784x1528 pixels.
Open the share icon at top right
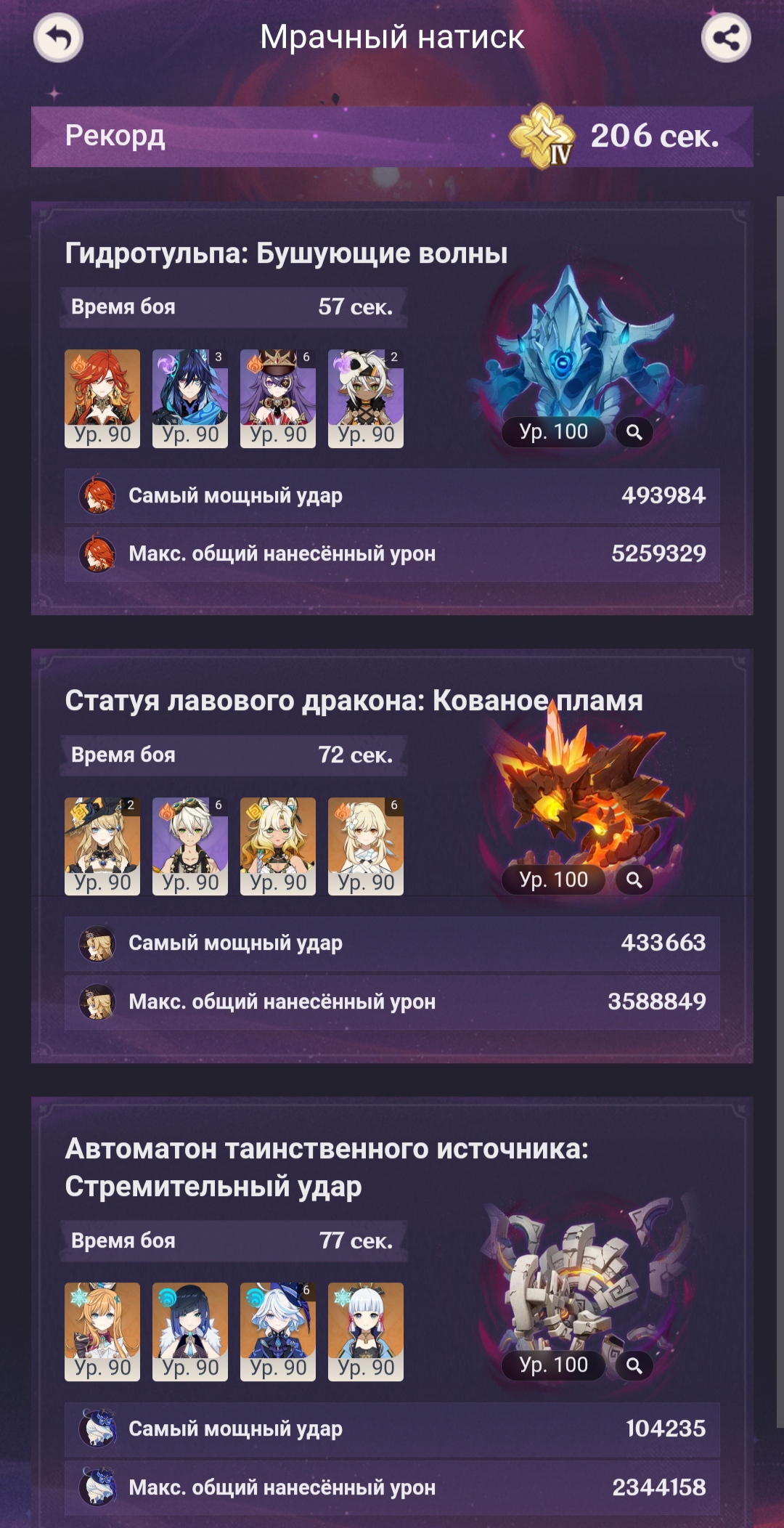[x=726, y=38]
